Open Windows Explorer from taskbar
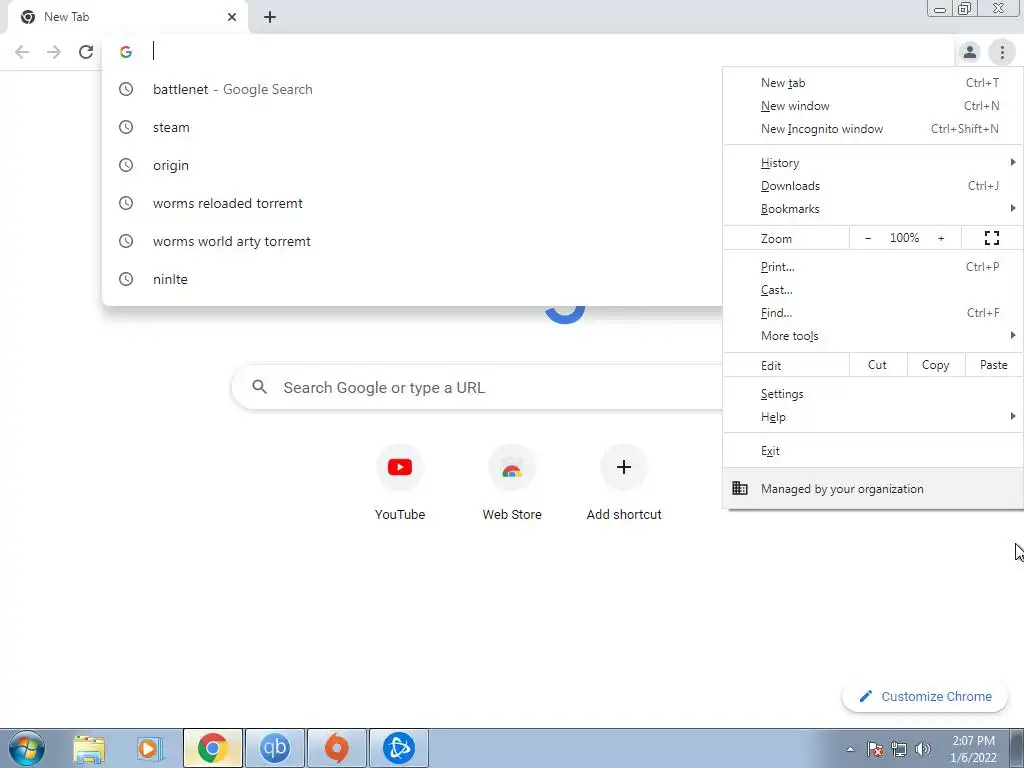Image resolution: width=1024 pixels, height=768 pixels. pos(89,748)
